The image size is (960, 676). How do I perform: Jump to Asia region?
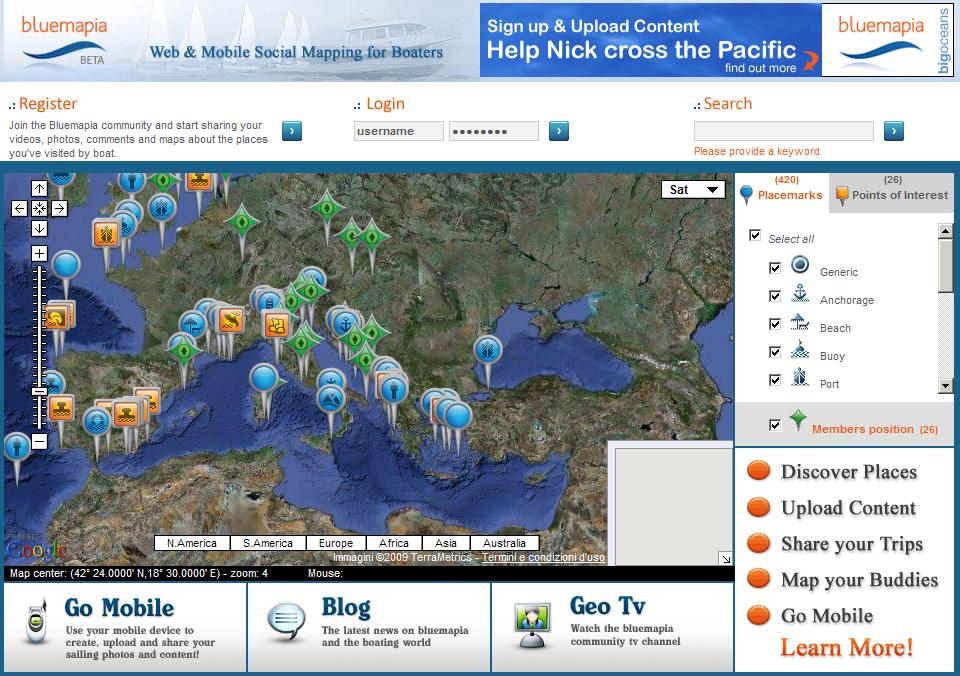(446, 543)
